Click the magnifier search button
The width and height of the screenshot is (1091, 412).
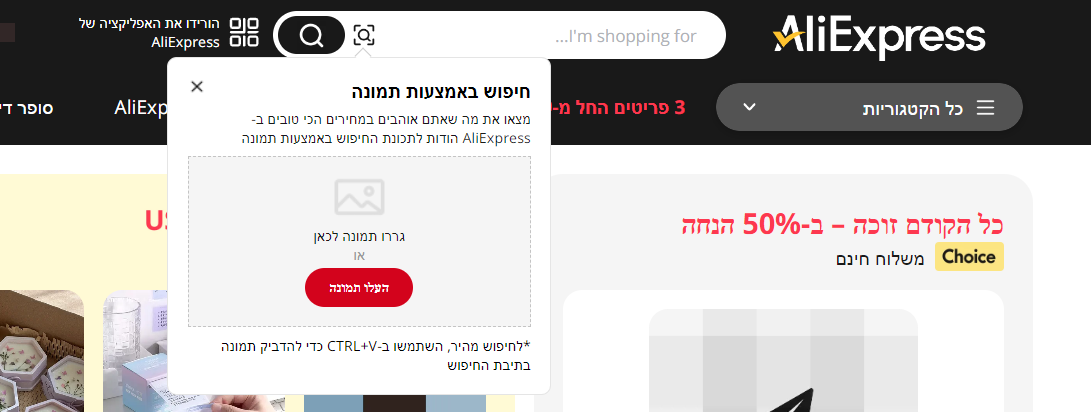coord(312,35)
